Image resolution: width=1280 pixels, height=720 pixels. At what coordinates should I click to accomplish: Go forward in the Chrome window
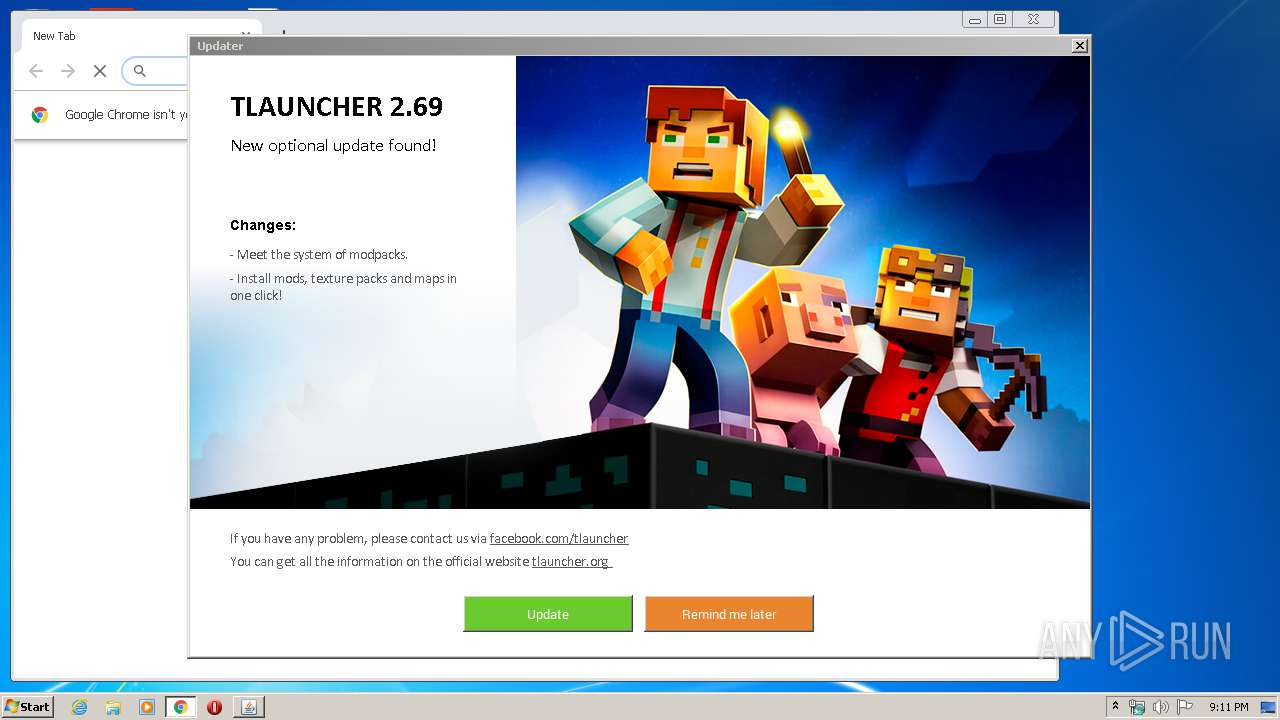click(x=68, y=70)
